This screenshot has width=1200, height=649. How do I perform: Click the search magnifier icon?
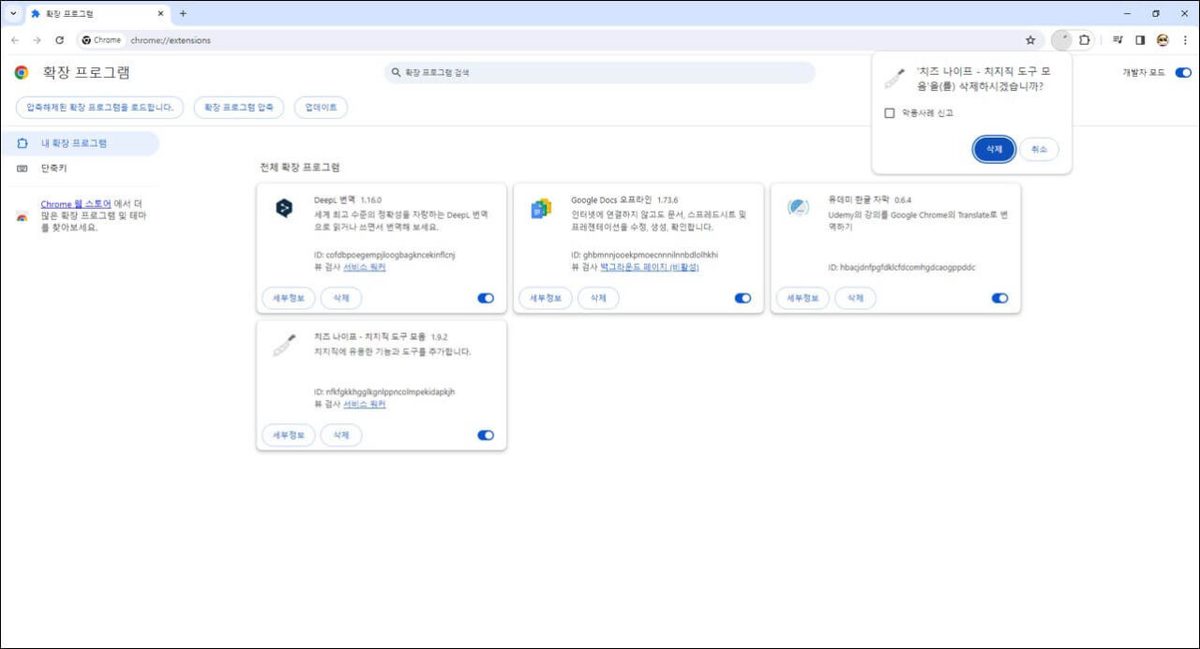pyautogui.click(x=397, y=73)
